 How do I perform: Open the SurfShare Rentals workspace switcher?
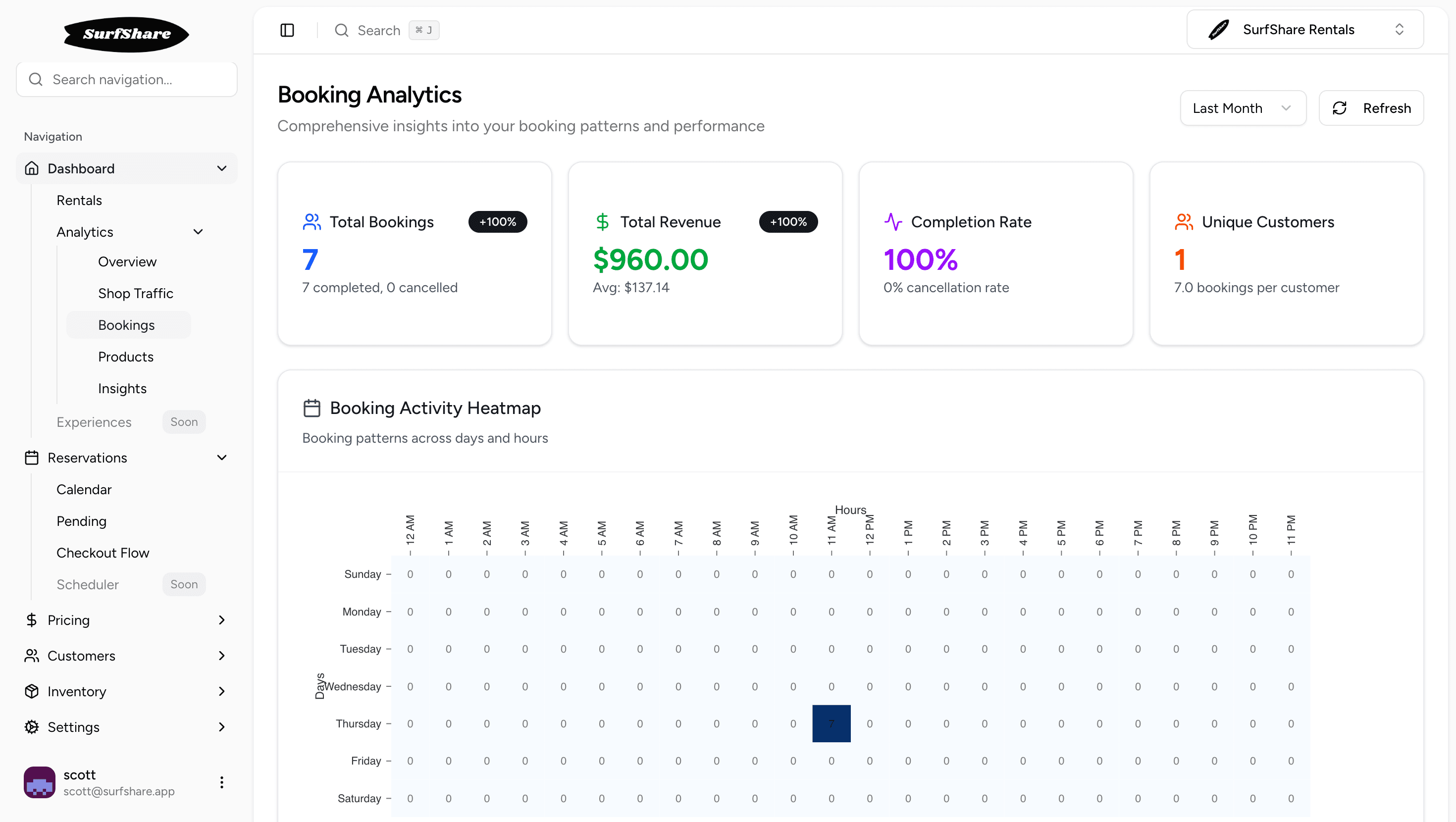(x=1304, y=29)
